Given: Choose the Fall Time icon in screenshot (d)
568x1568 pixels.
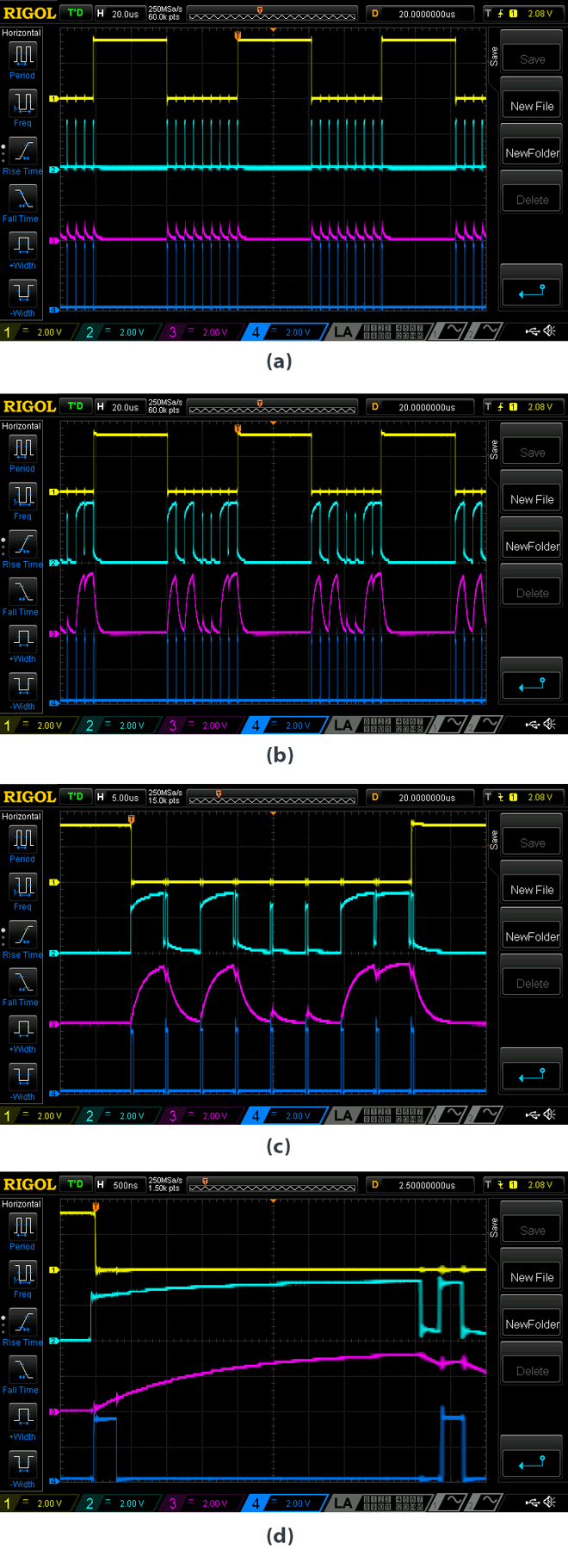Looking at the screenshot, I should click(x=22, y=1369).
